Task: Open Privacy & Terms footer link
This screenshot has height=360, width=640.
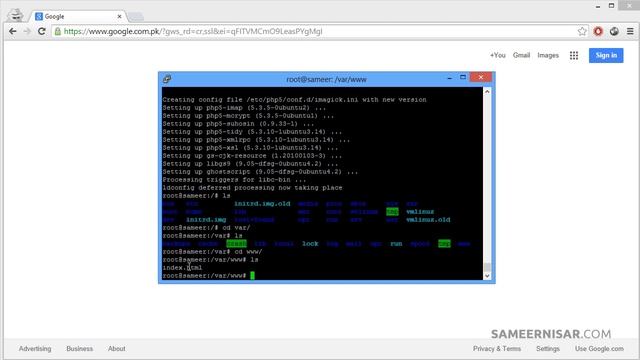Action: pyautogui.click(x=497, y=349)
